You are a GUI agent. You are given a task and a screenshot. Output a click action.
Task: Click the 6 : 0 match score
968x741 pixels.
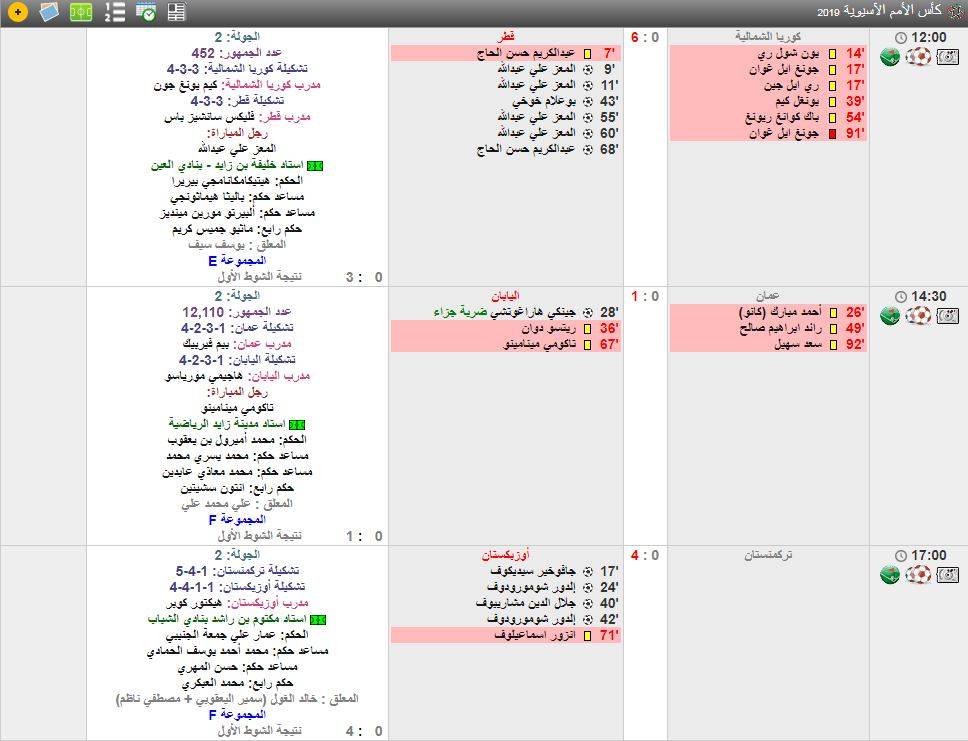[x=645, y=37]
